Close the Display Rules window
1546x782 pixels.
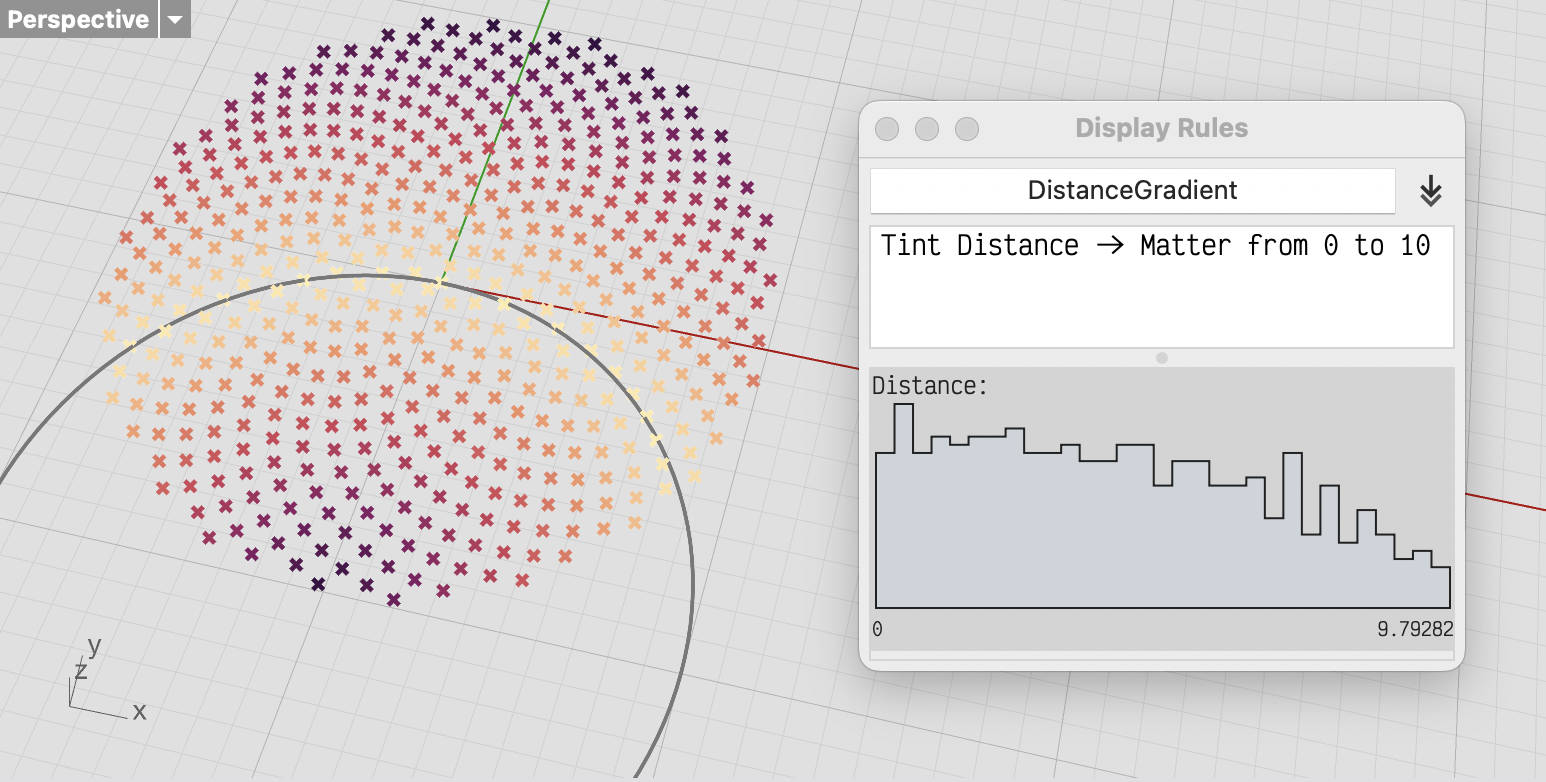pyautogui.click(x=886, y=129)
